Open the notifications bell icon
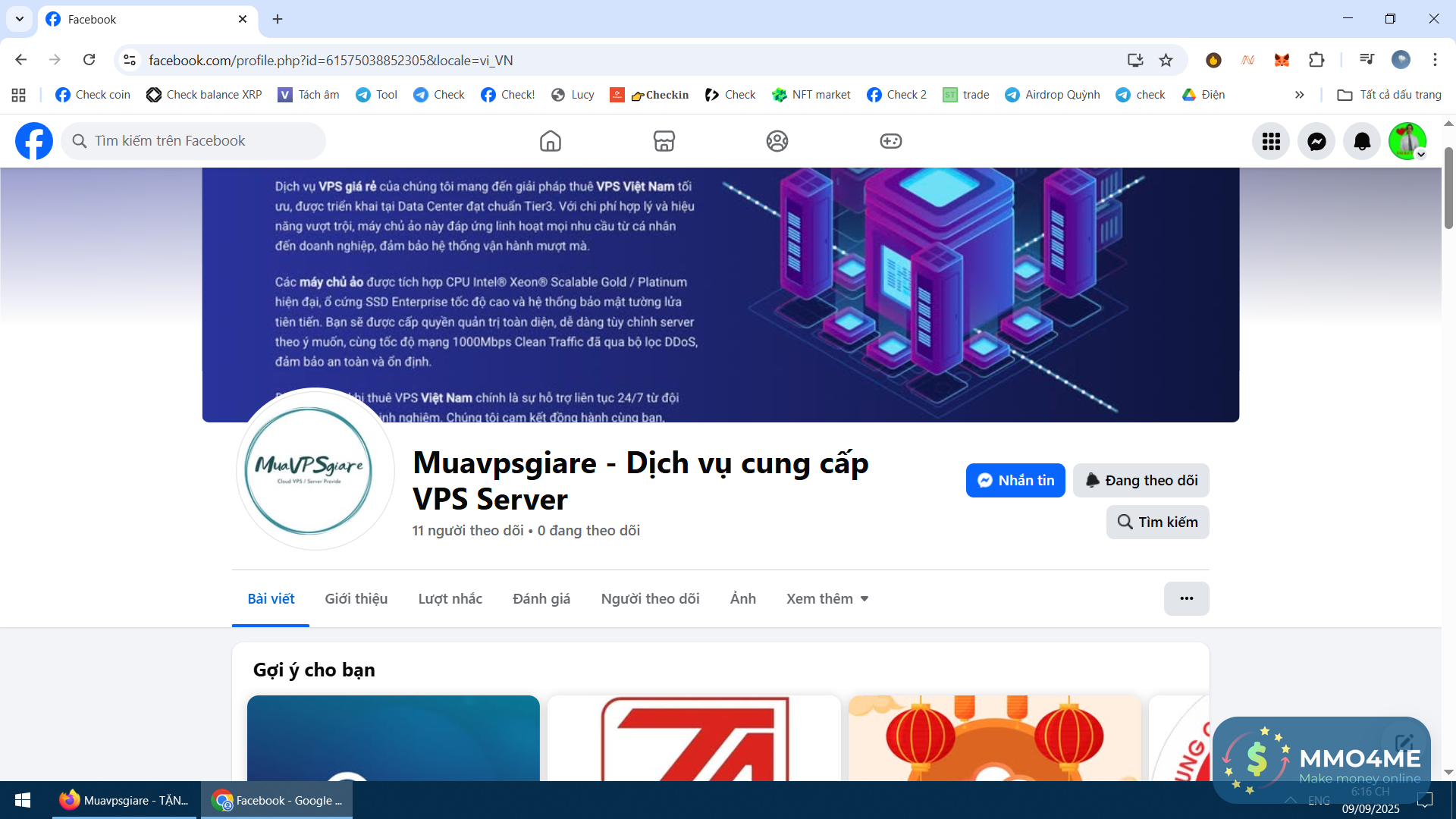The image size is (1456, 819). click(x=1362, y=141)
